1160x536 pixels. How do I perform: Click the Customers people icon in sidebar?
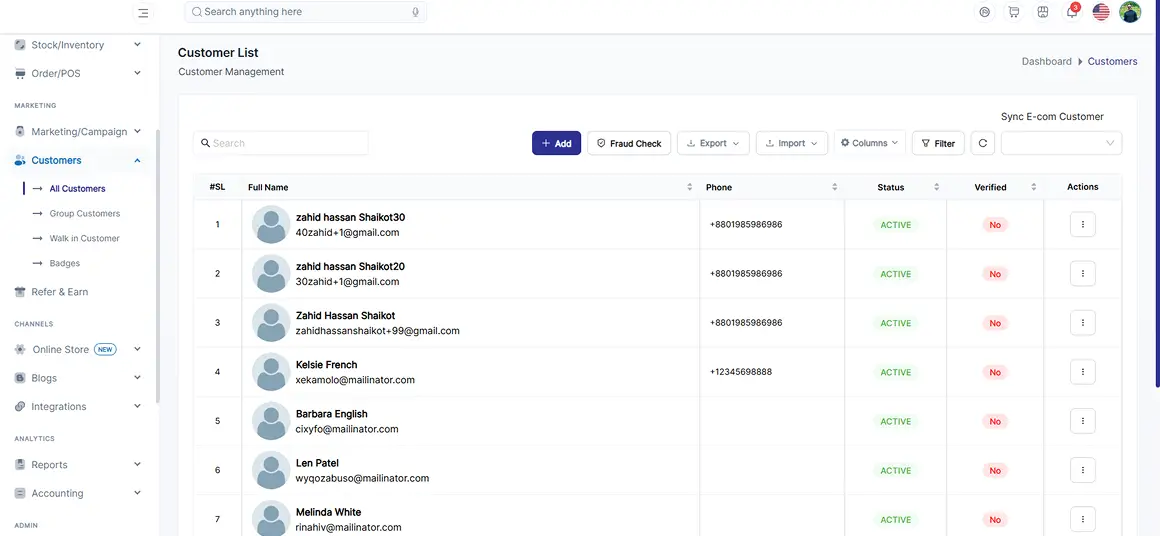(20, 160)
